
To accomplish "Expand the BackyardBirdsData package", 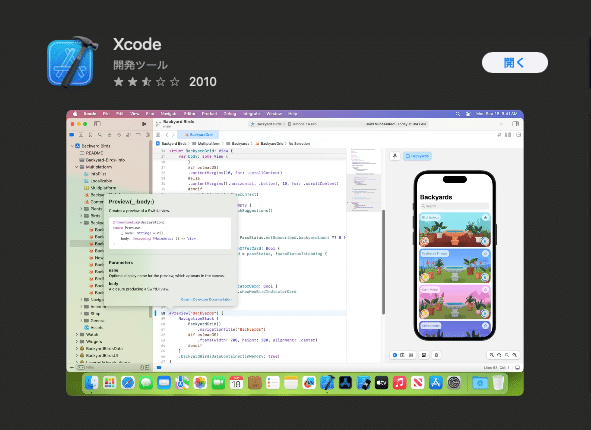I will coord(77,349).
